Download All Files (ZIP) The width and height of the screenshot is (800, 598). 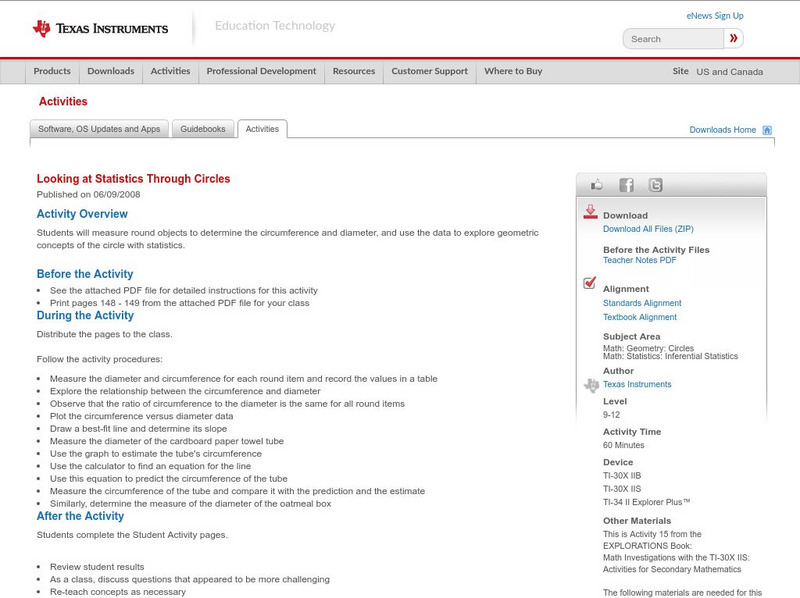pyautogui.click(x=648, y=229)
